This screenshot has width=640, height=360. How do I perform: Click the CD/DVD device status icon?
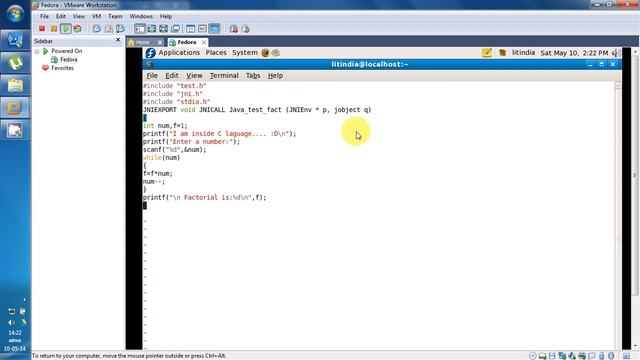click(532, 356)
